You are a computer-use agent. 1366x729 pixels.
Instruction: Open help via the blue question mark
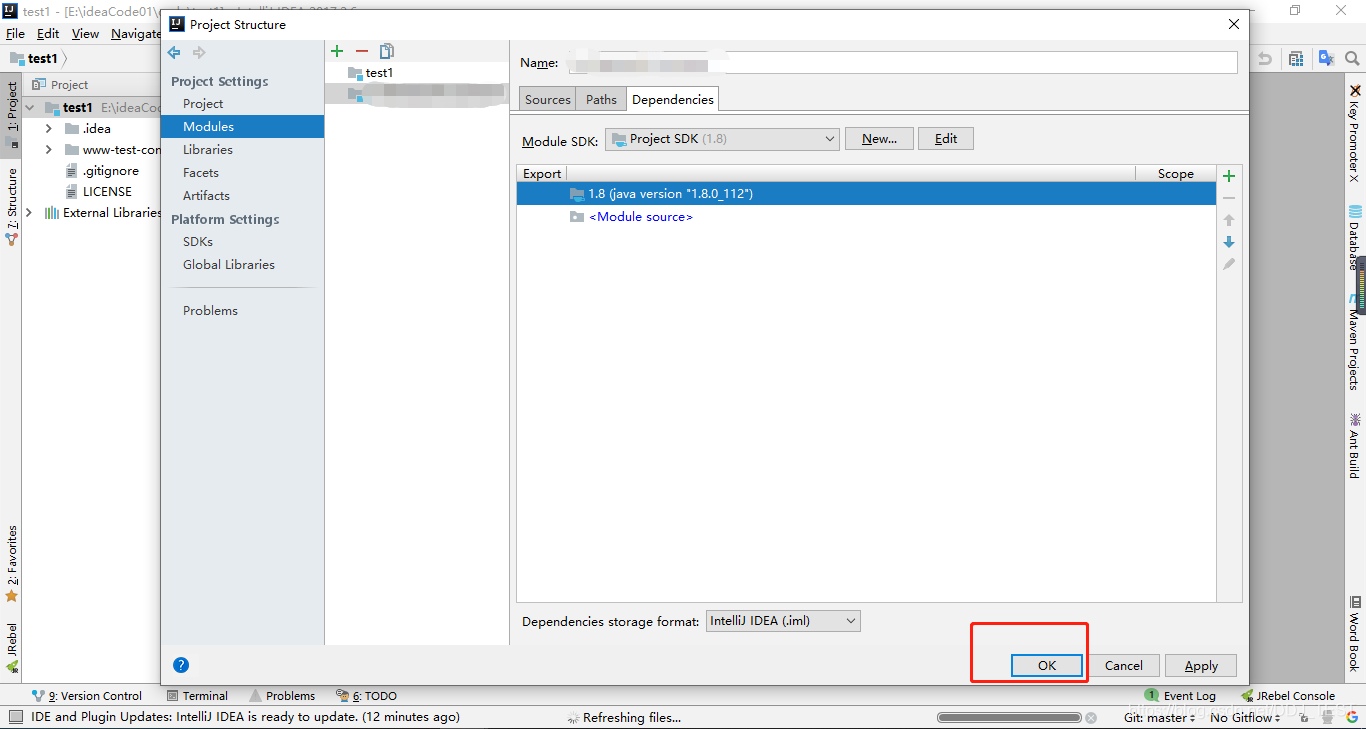(x=181, y=665)
